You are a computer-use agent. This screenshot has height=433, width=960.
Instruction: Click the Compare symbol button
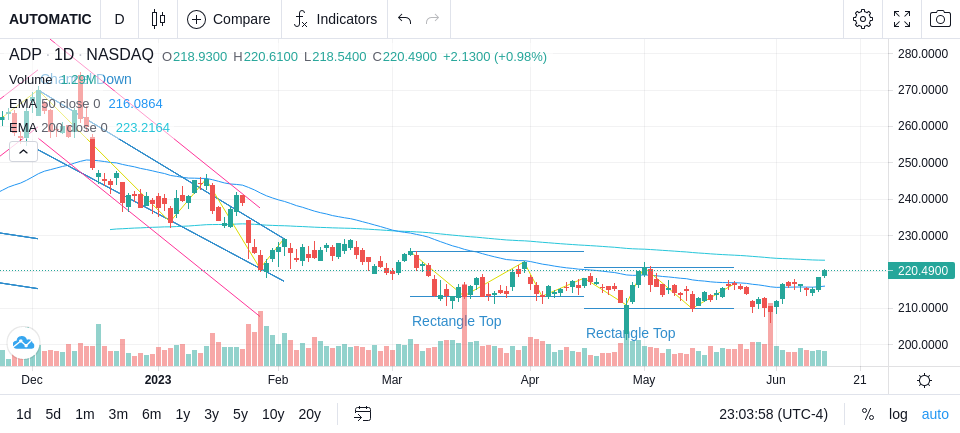point(230,19)
